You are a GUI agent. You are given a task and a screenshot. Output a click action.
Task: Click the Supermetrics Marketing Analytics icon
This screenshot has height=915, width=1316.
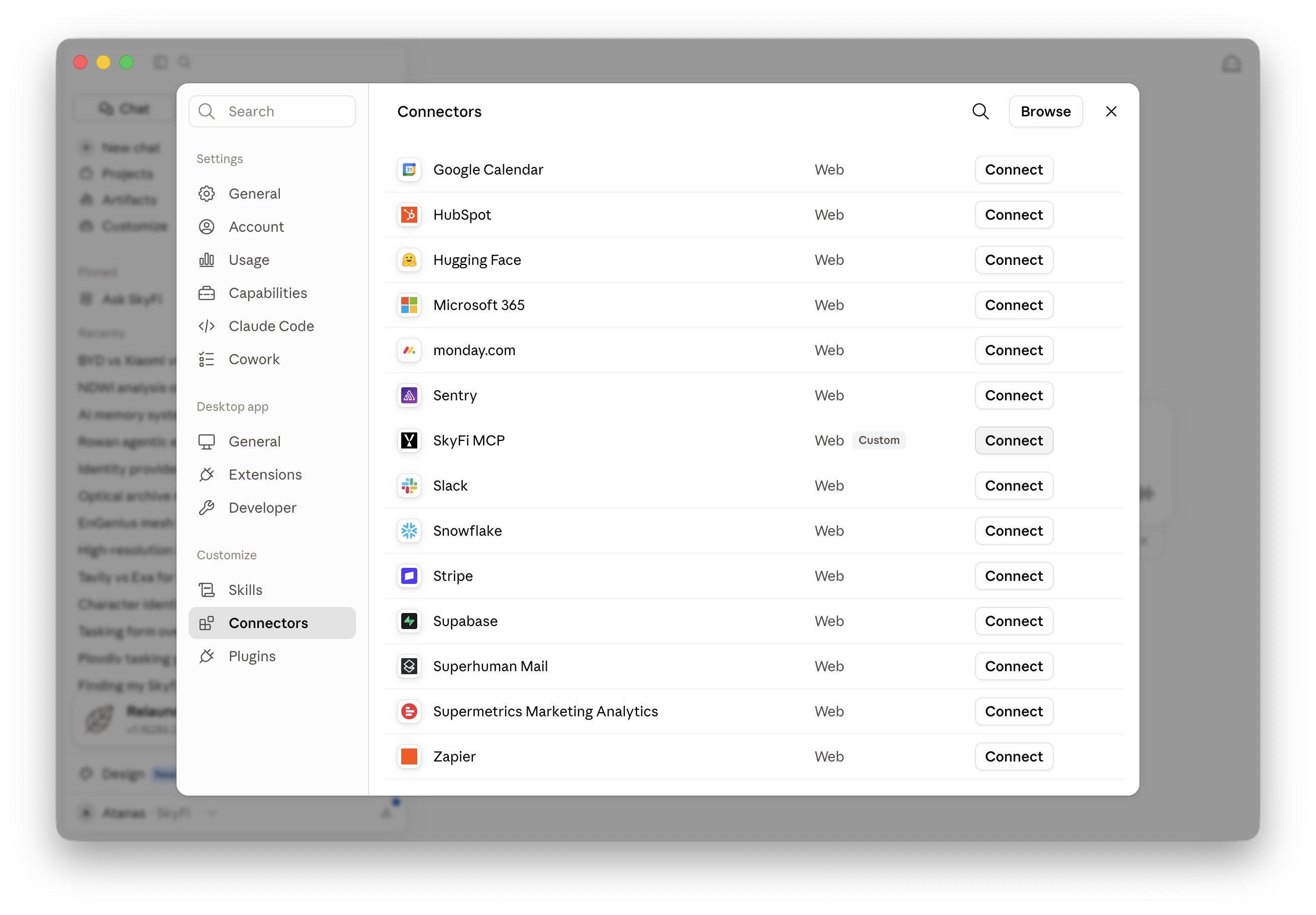point(409,711)
